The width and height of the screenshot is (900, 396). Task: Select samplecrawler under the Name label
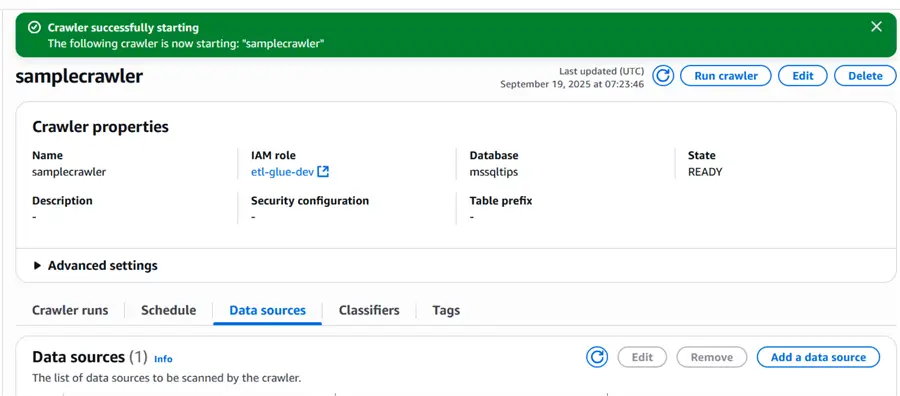pyautogui.click(x=69, y=172)
